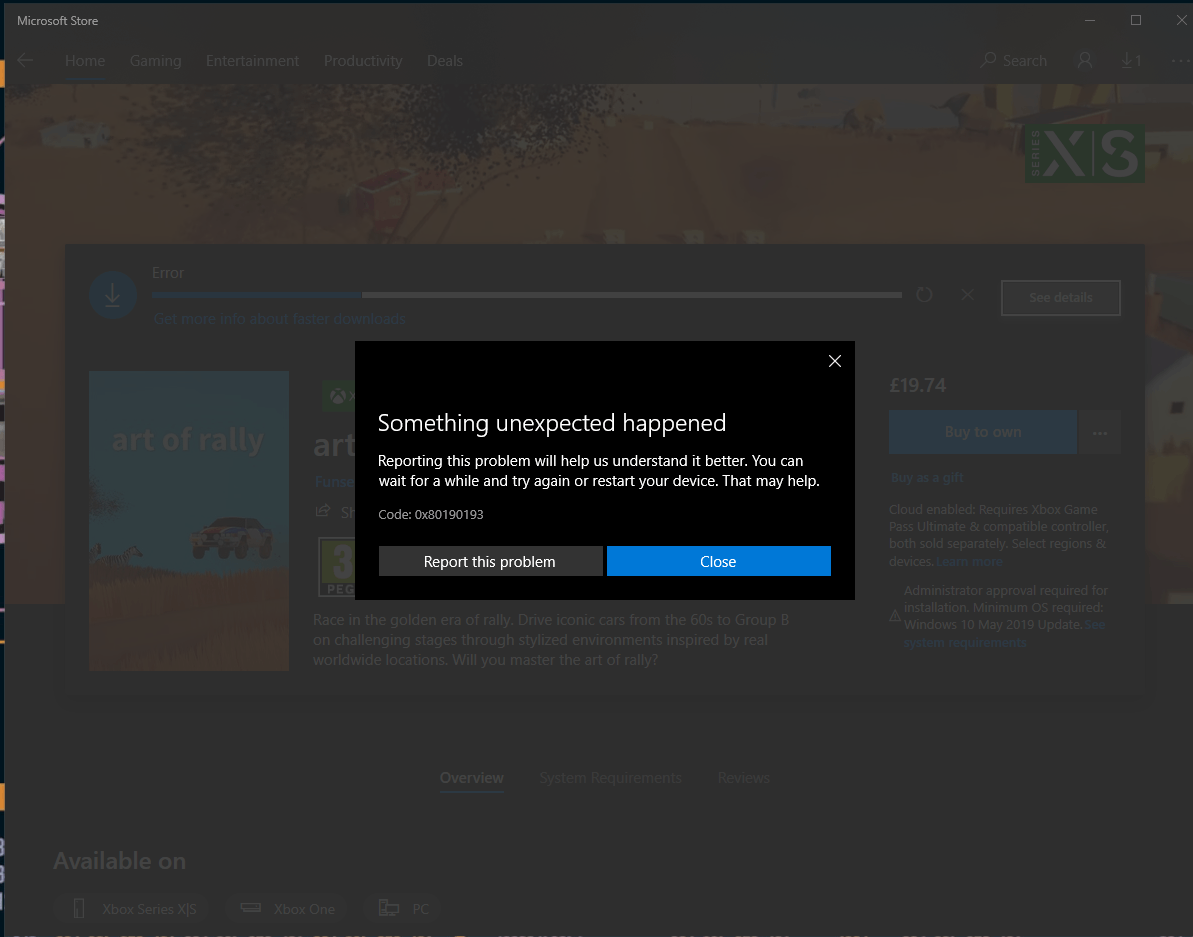The width and height of the screenshot is (1193, 937).
Task: Retry the download with refresh icon
Action: pos(924,294)
